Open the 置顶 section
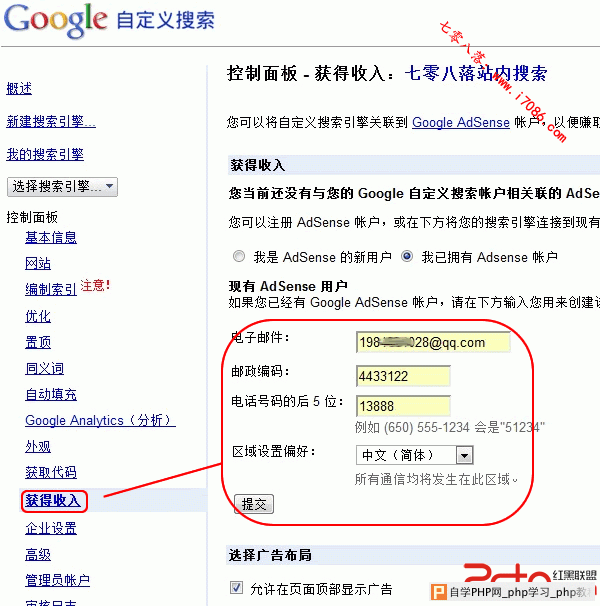This screenshot has height=606, width=600. coord(38,342)
